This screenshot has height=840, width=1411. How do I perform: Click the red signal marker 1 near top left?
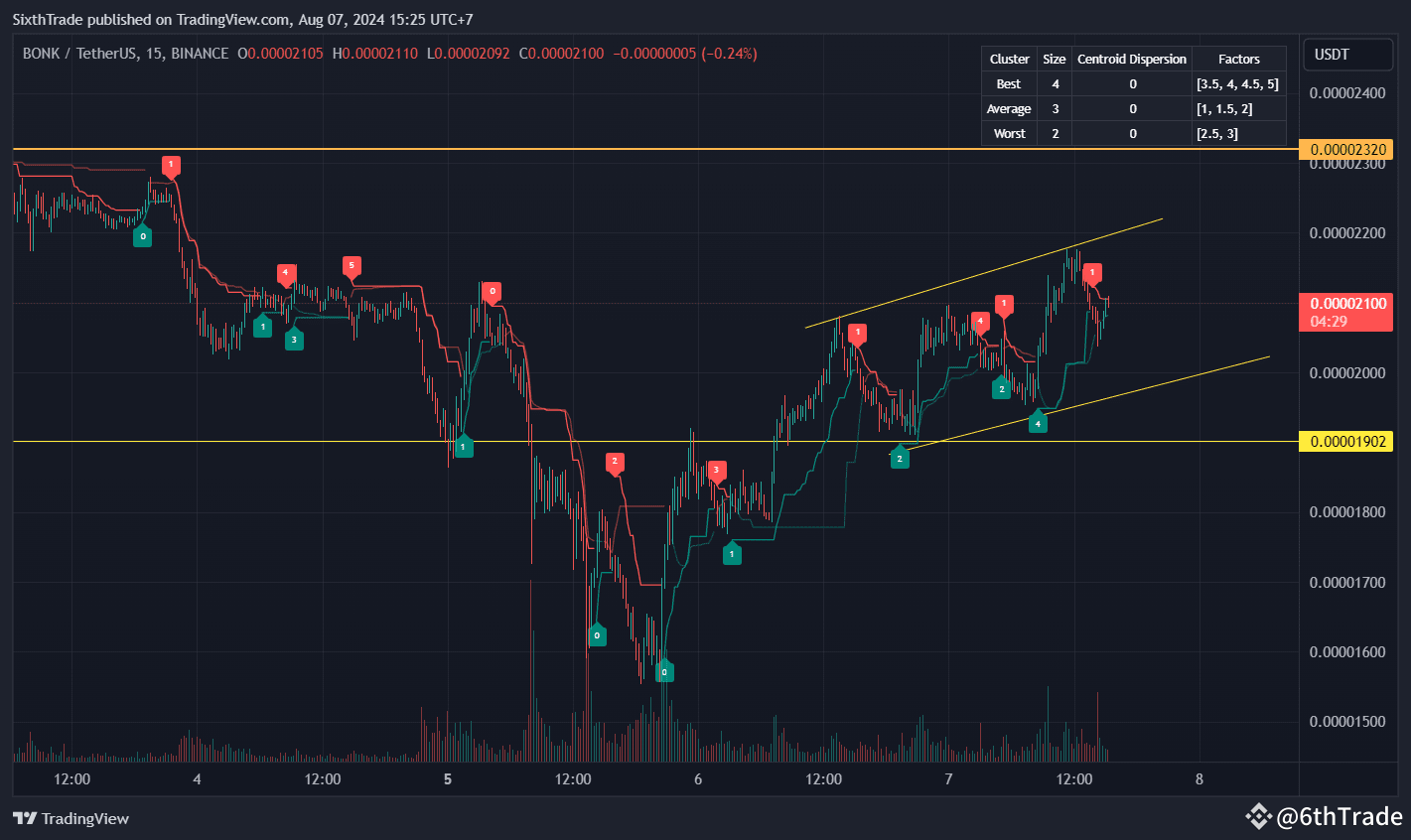[x=171, y=166]
